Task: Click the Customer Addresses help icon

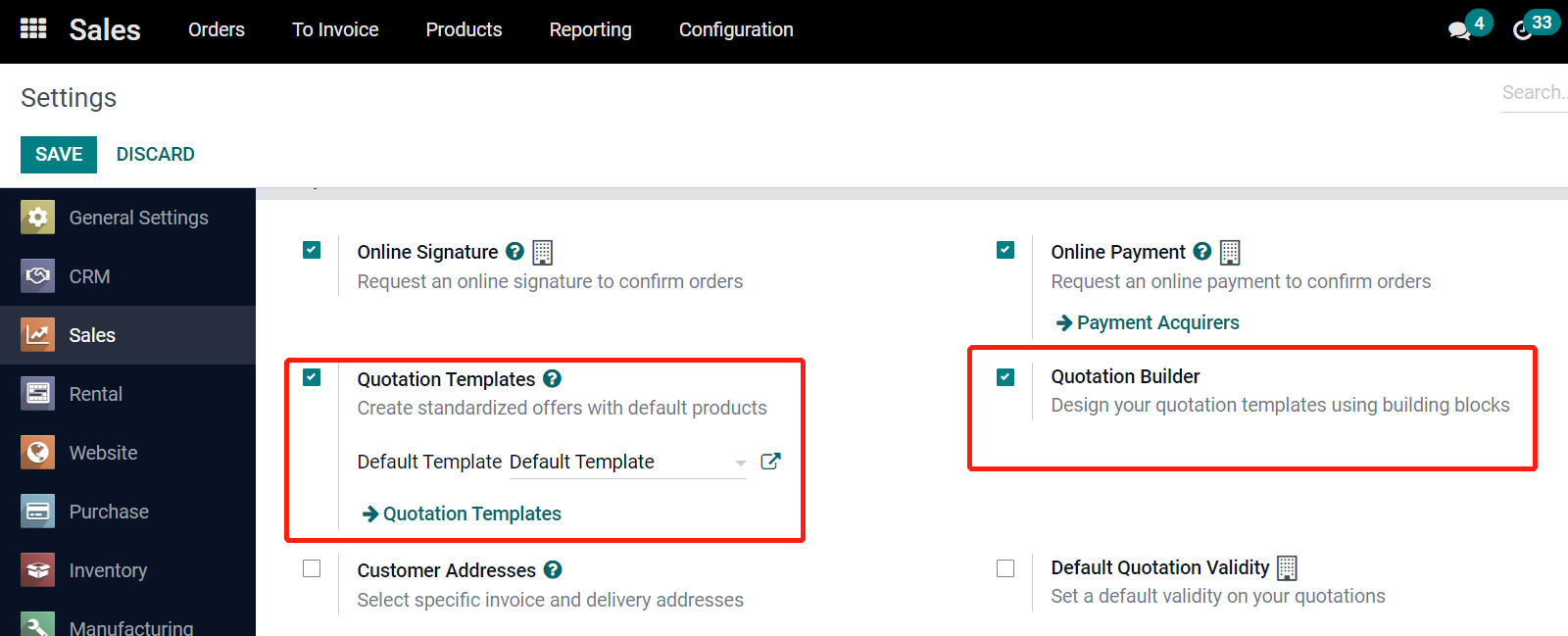Action: pyautogui.click(x=553, y=570)
